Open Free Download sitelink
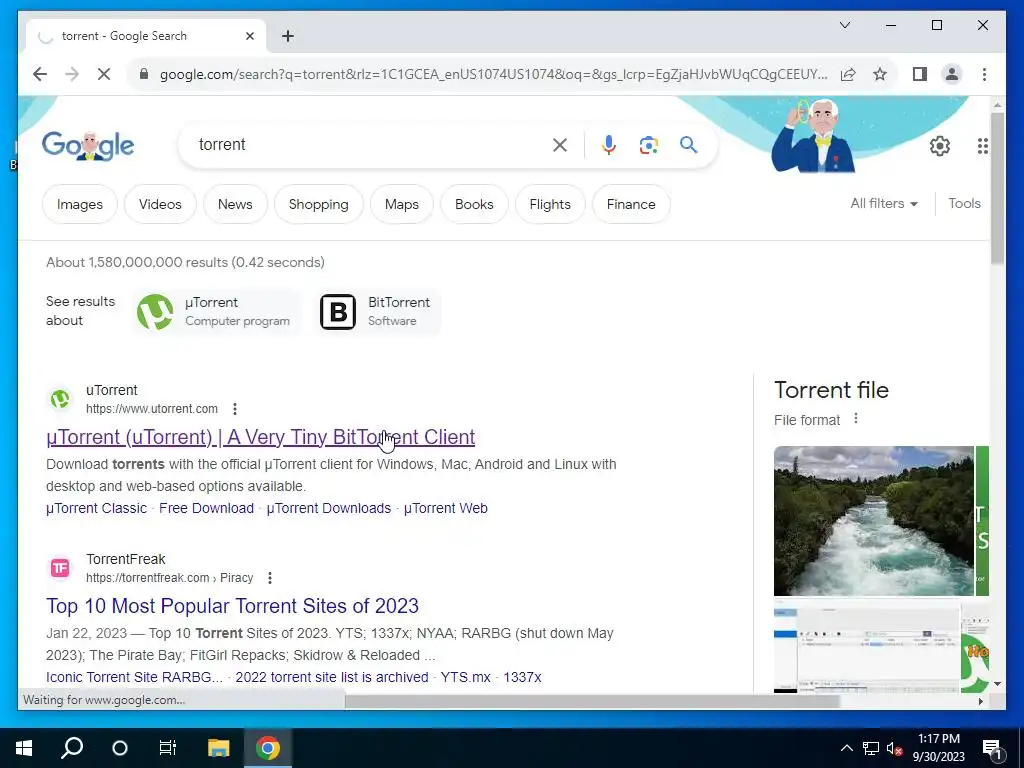 click(206, 508)
